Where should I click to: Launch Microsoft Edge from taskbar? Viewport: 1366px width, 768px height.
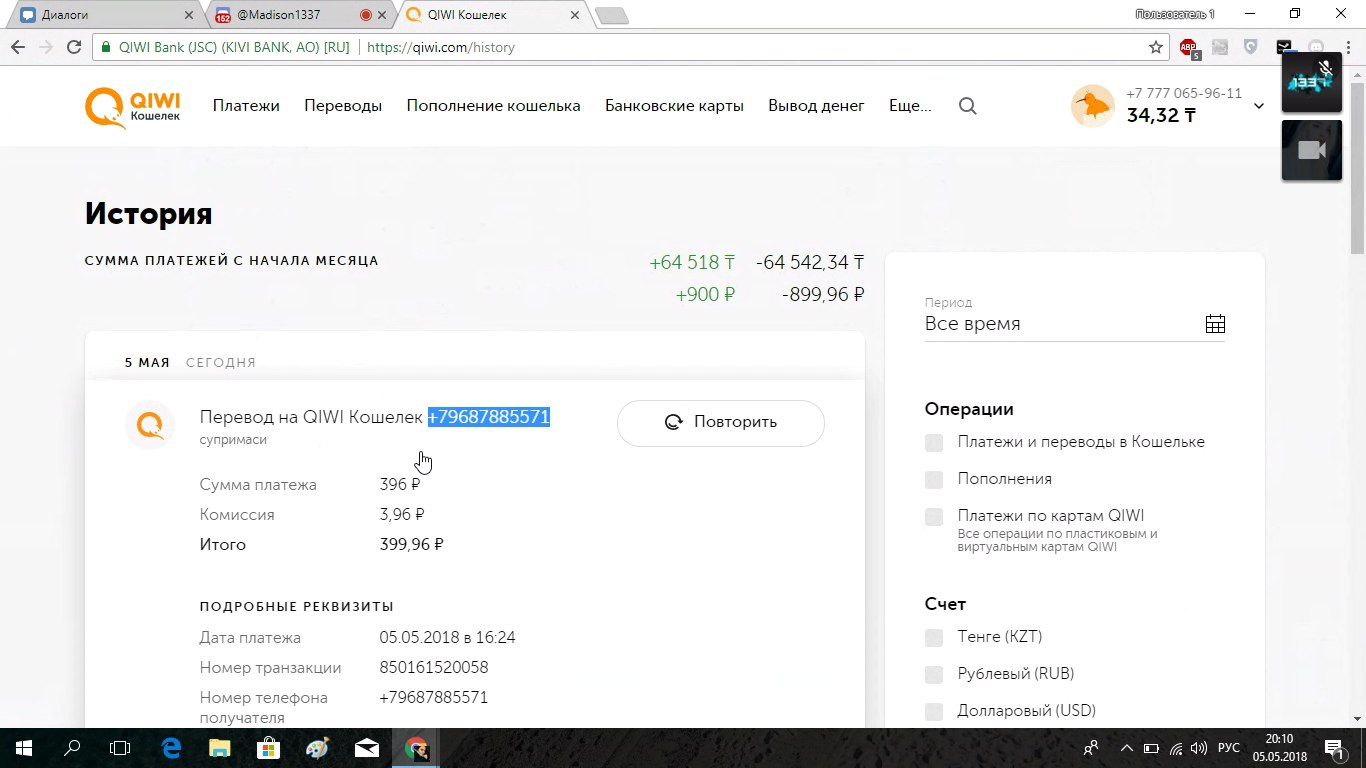point(171,748)
